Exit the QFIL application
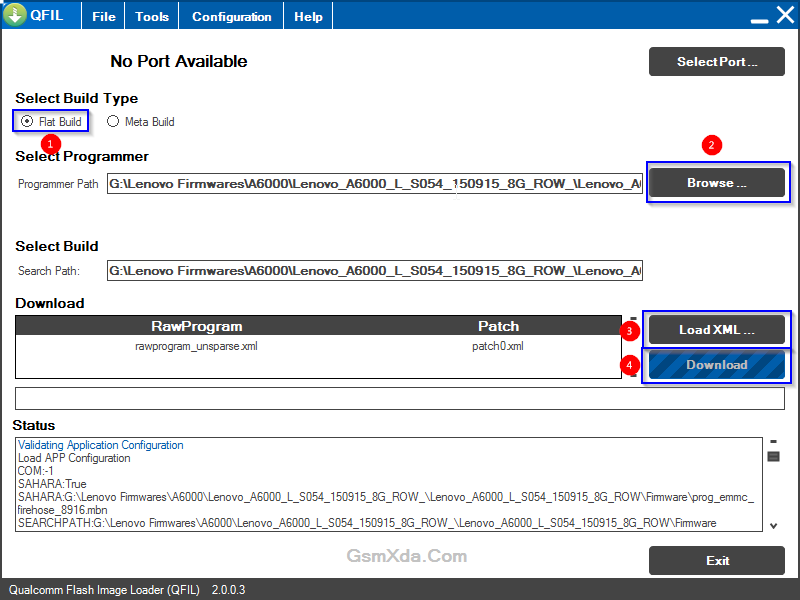The width and height of the screenshot is (800, 600). point(716,561)
